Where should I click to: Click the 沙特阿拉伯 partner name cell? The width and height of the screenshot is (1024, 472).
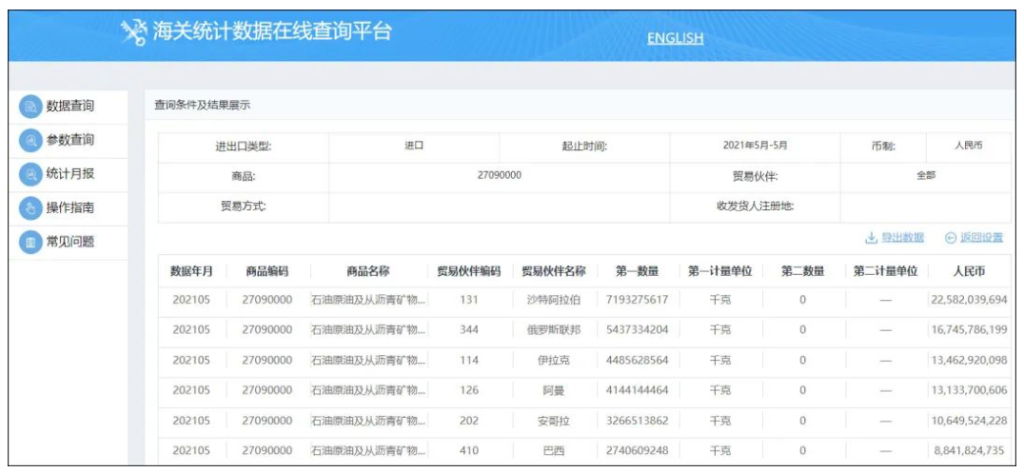[554, 300]
